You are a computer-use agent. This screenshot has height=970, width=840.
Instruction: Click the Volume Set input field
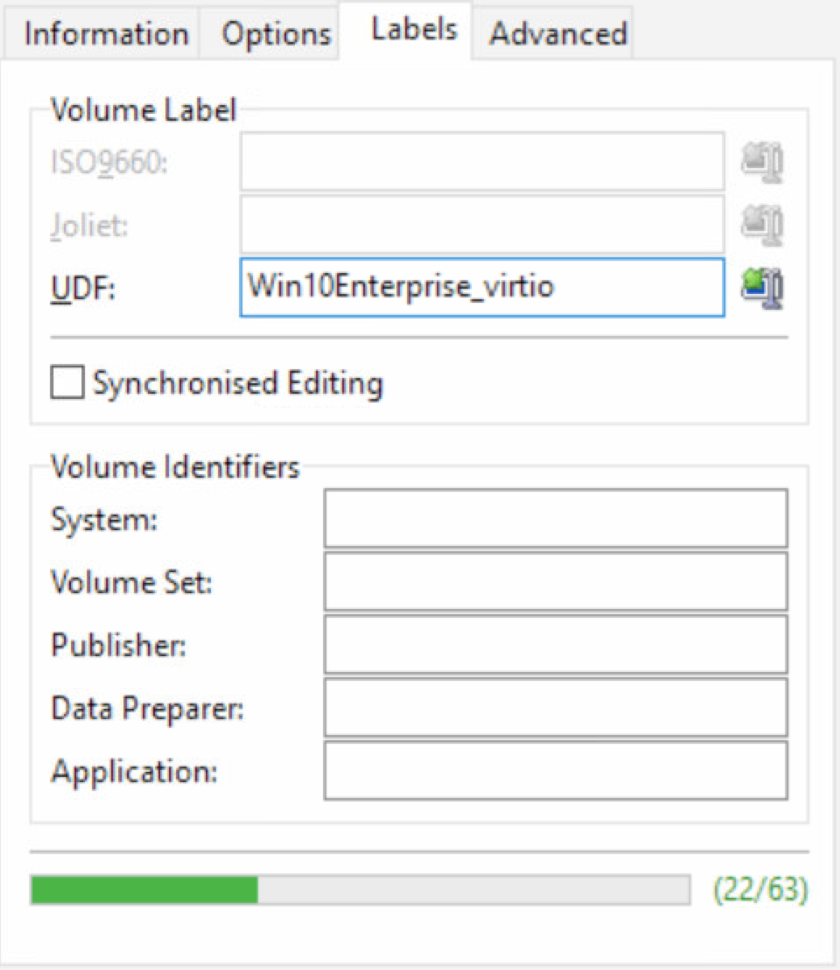(x=555, y=582)
